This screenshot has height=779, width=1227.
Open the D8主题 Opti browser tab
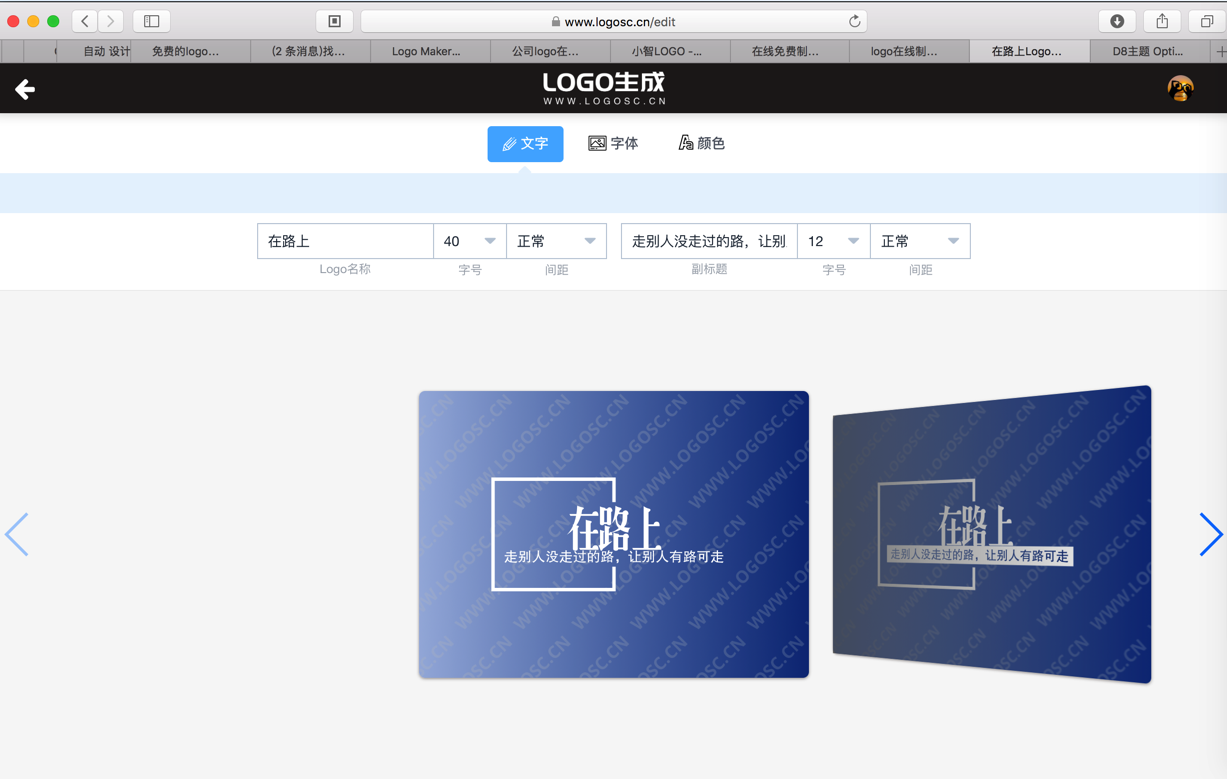pos(1150,51)
